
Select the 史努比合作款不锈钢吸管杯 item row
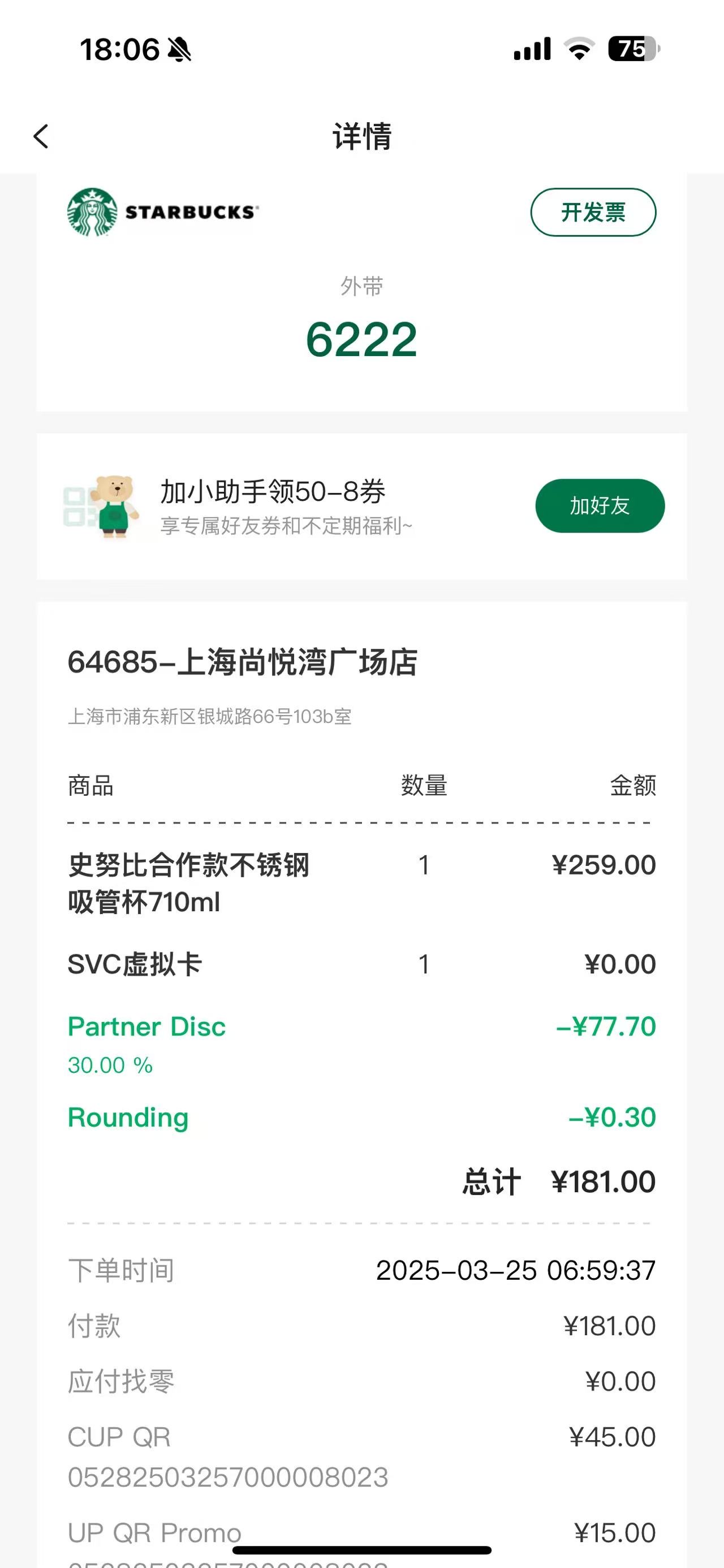click(x=361, y=883)
